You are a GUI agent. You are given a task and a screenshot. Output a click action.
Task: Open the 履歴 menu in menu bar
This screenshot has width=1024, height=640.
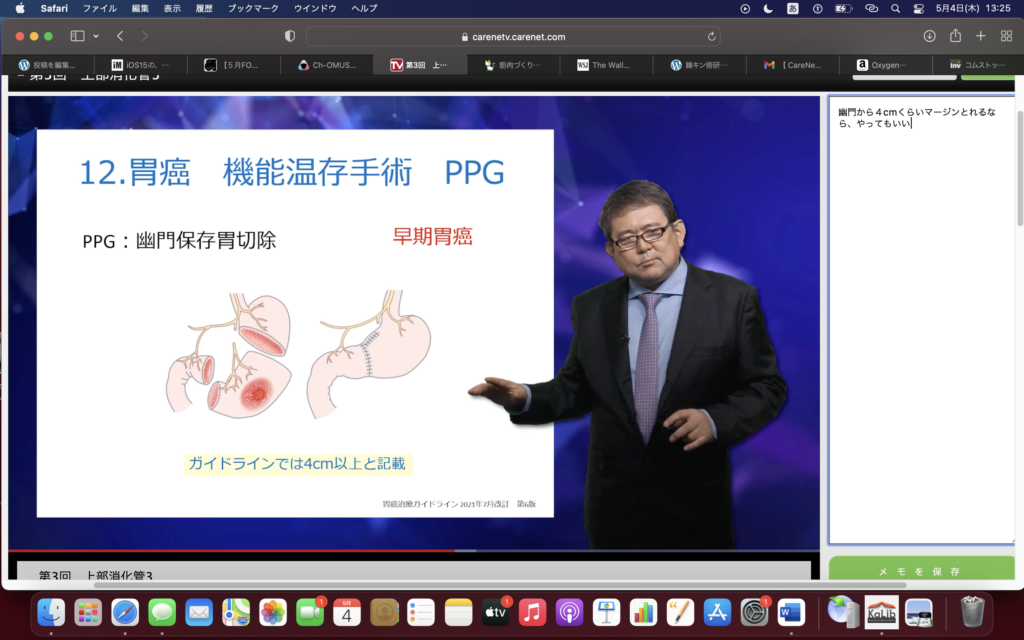pyautogui.click(x=203, y=8)
